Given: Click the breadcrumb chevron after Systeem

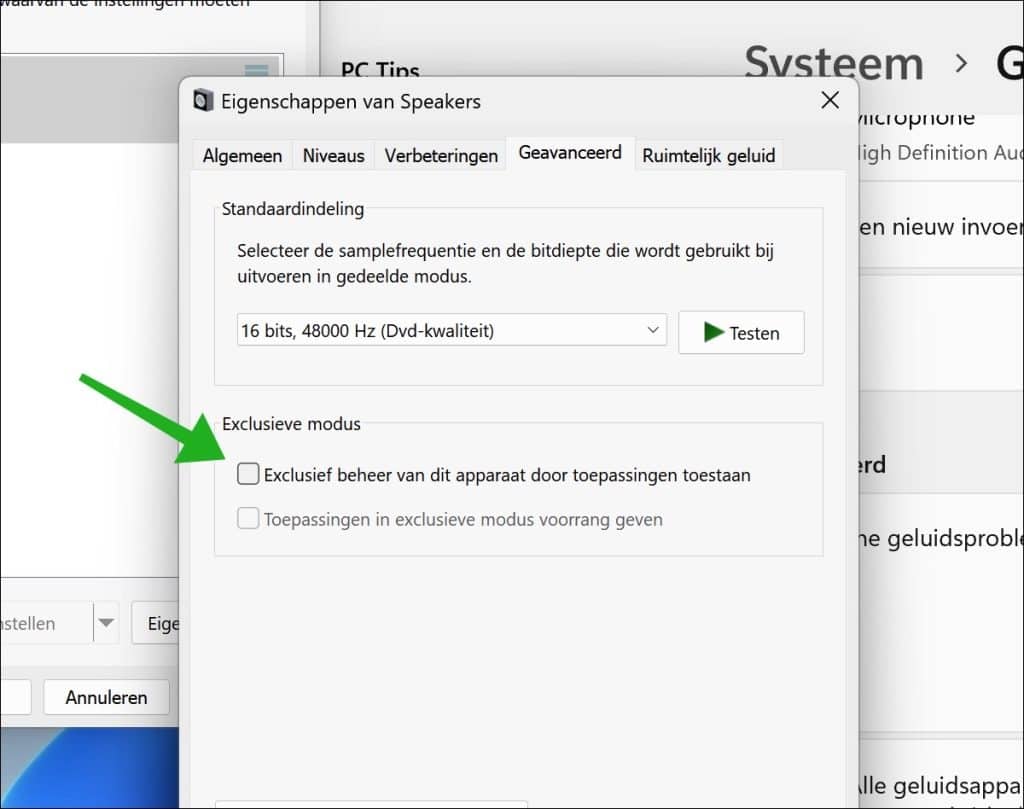Looking at the screenshot, I should [961, 63].
